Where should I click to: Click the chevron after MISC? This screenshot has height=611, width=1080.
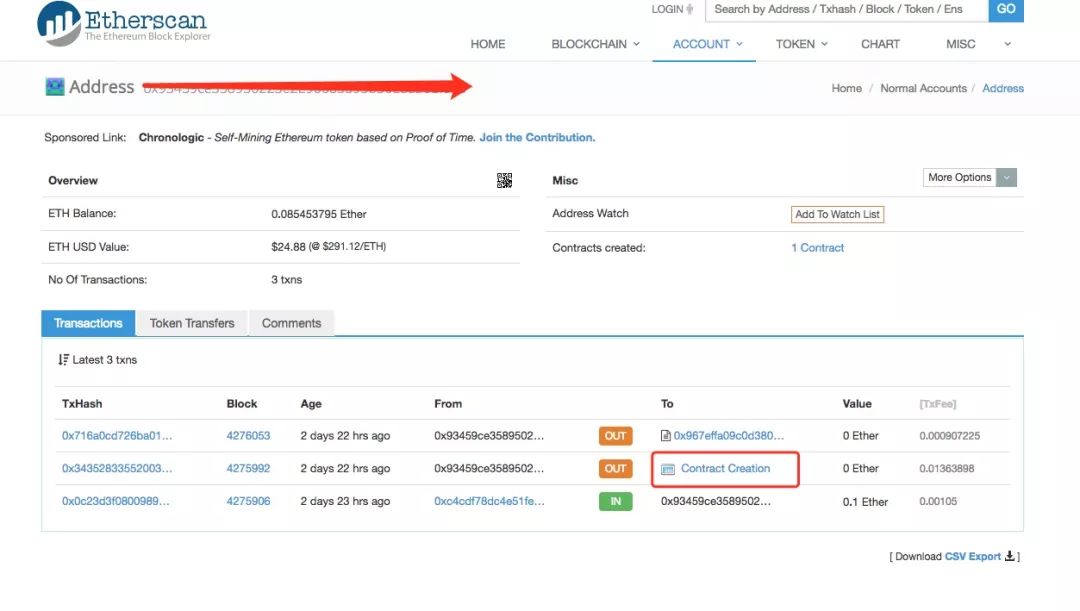[1007, 44]
